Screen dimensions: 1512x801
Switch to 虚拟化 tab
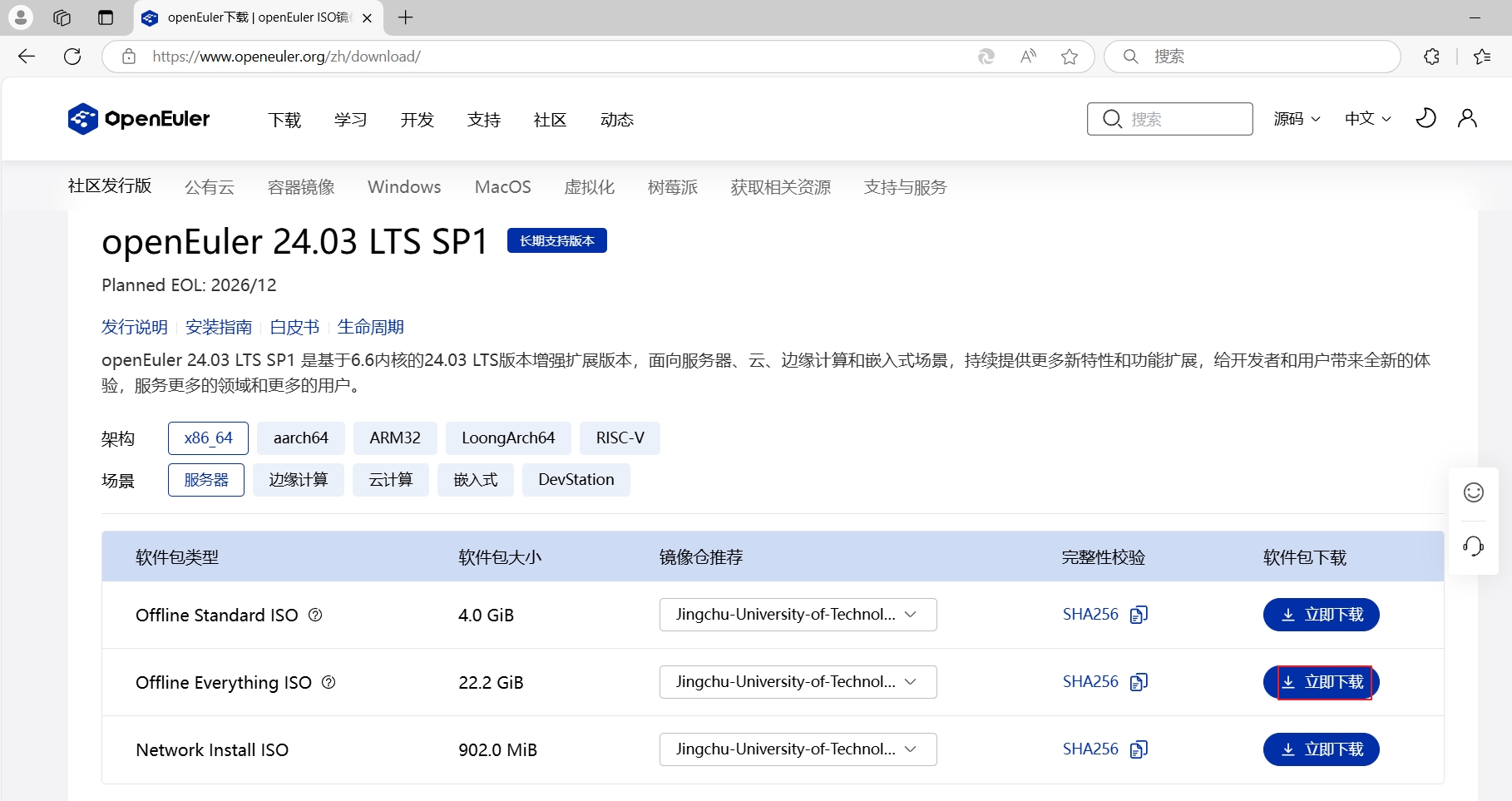coord(590,187)
